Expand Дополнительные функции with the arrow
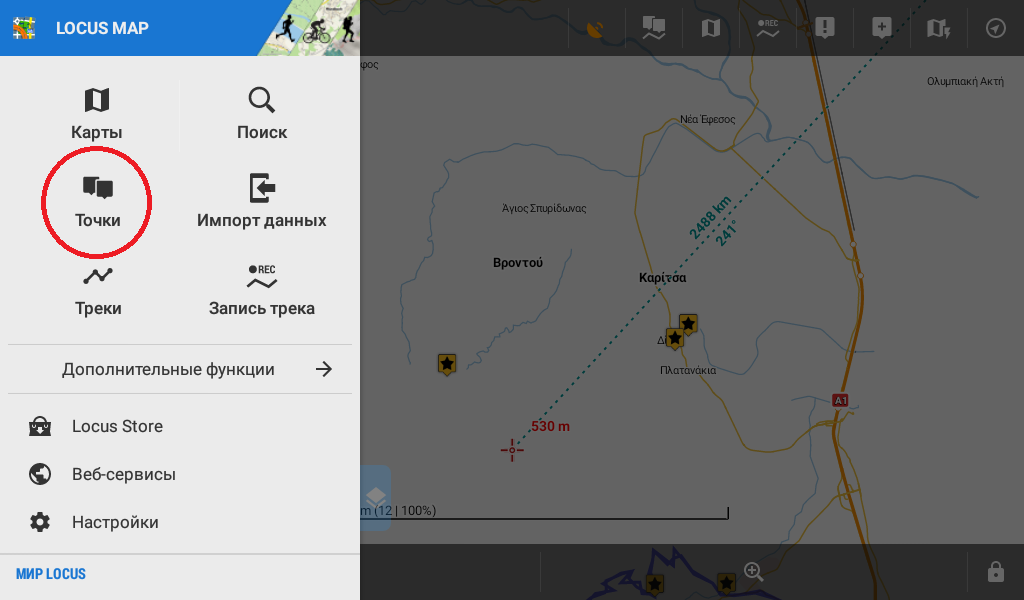 323,369
